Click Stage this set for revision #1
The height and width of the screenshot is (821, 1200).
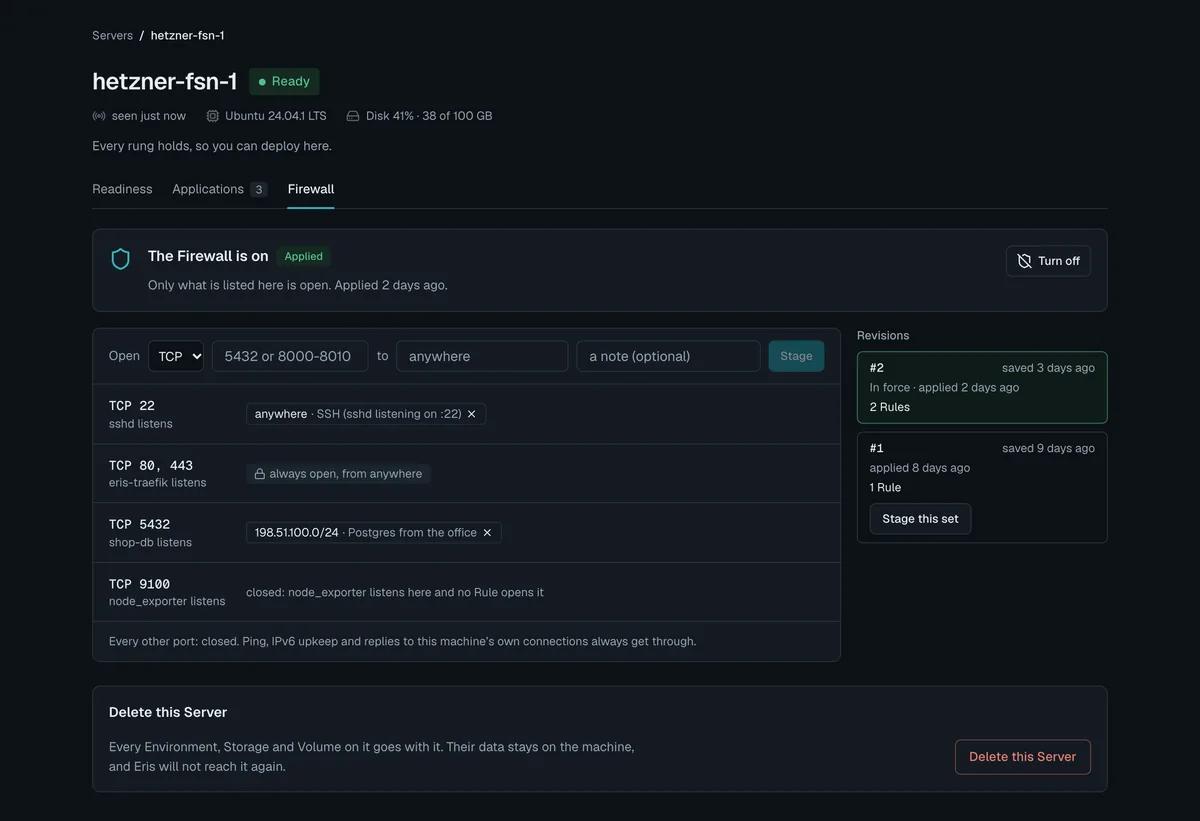920,519
